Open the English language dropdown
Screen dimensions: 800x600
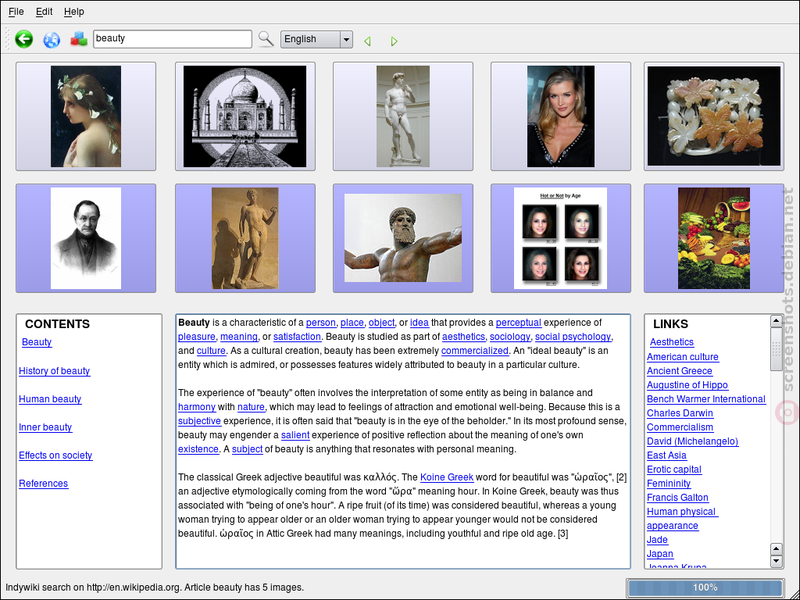tap(316, 39)
